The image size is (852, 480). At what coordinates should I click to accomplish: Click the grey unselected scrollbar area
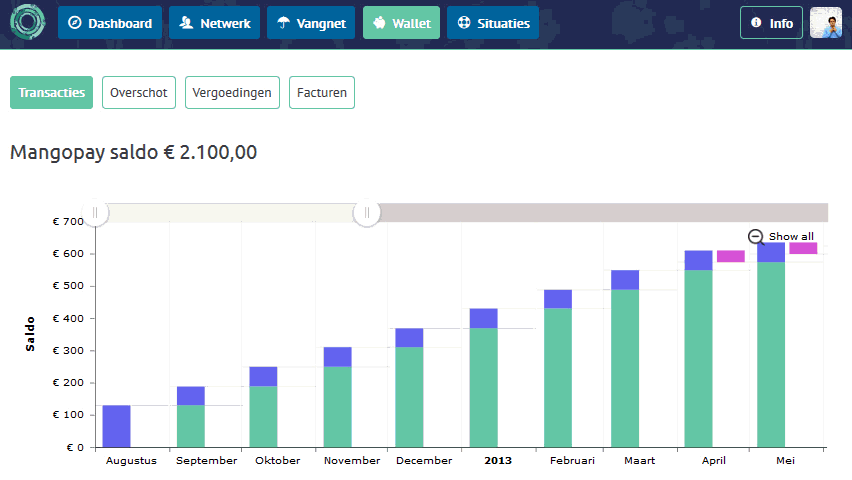600,212
